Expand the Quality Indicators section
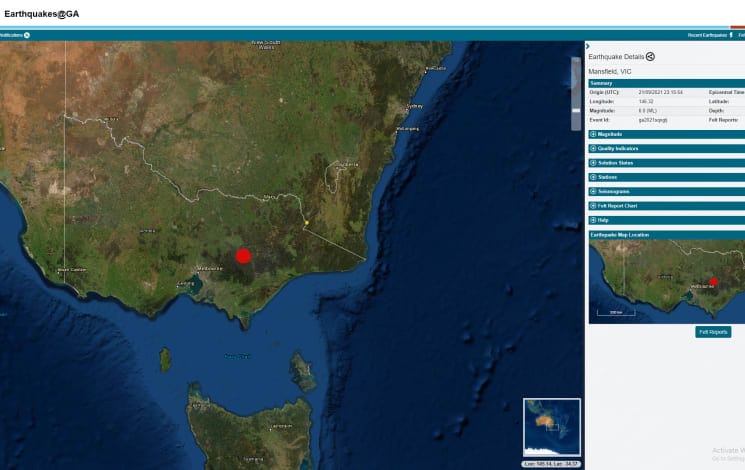The image size is (745, 470). [x=667, y=149]
